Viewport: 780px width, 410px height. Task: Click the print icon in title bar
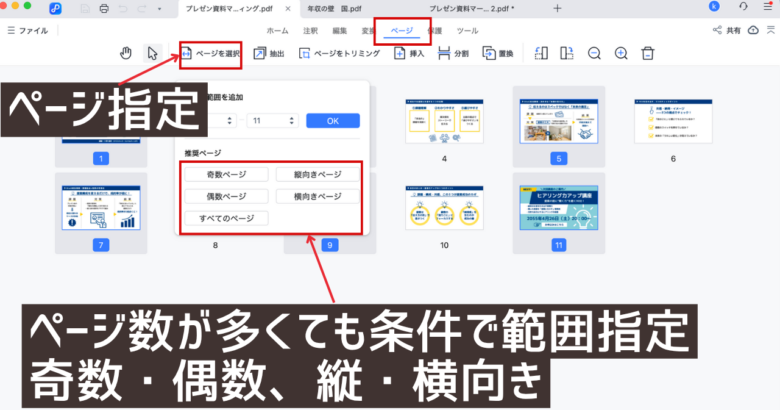pyautogui.click(x=104, y=8)
